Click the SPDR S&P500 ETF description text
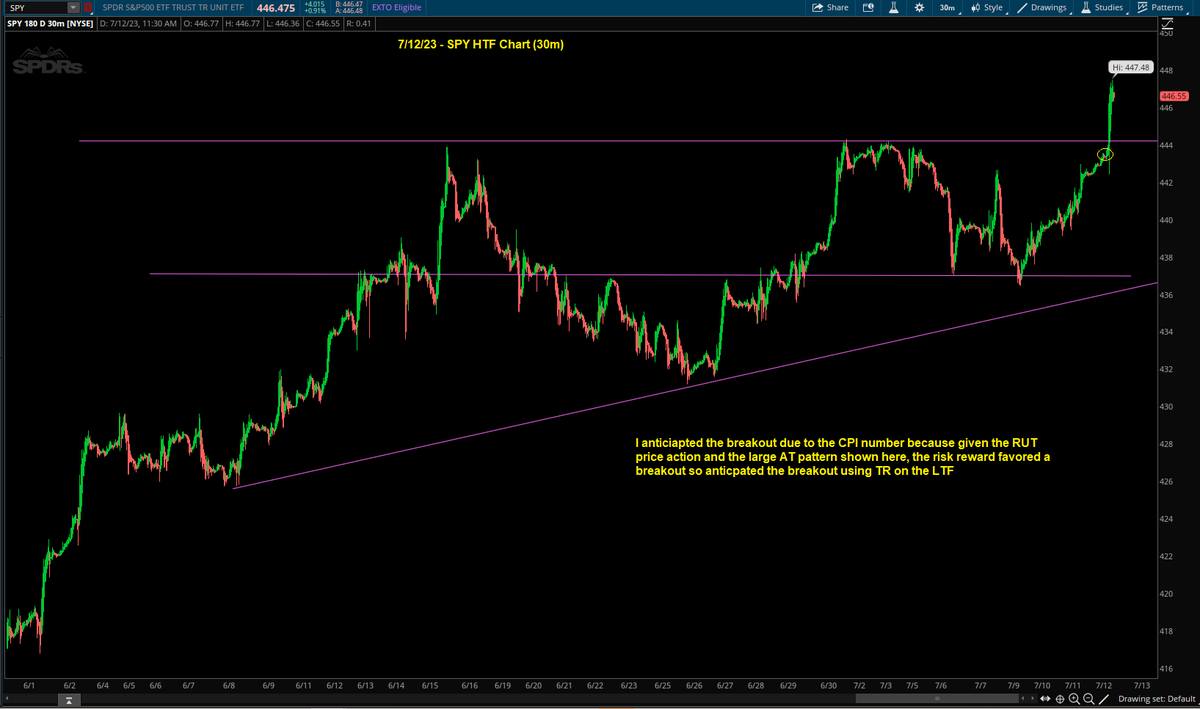1200x709 pixels. [173, 7]
